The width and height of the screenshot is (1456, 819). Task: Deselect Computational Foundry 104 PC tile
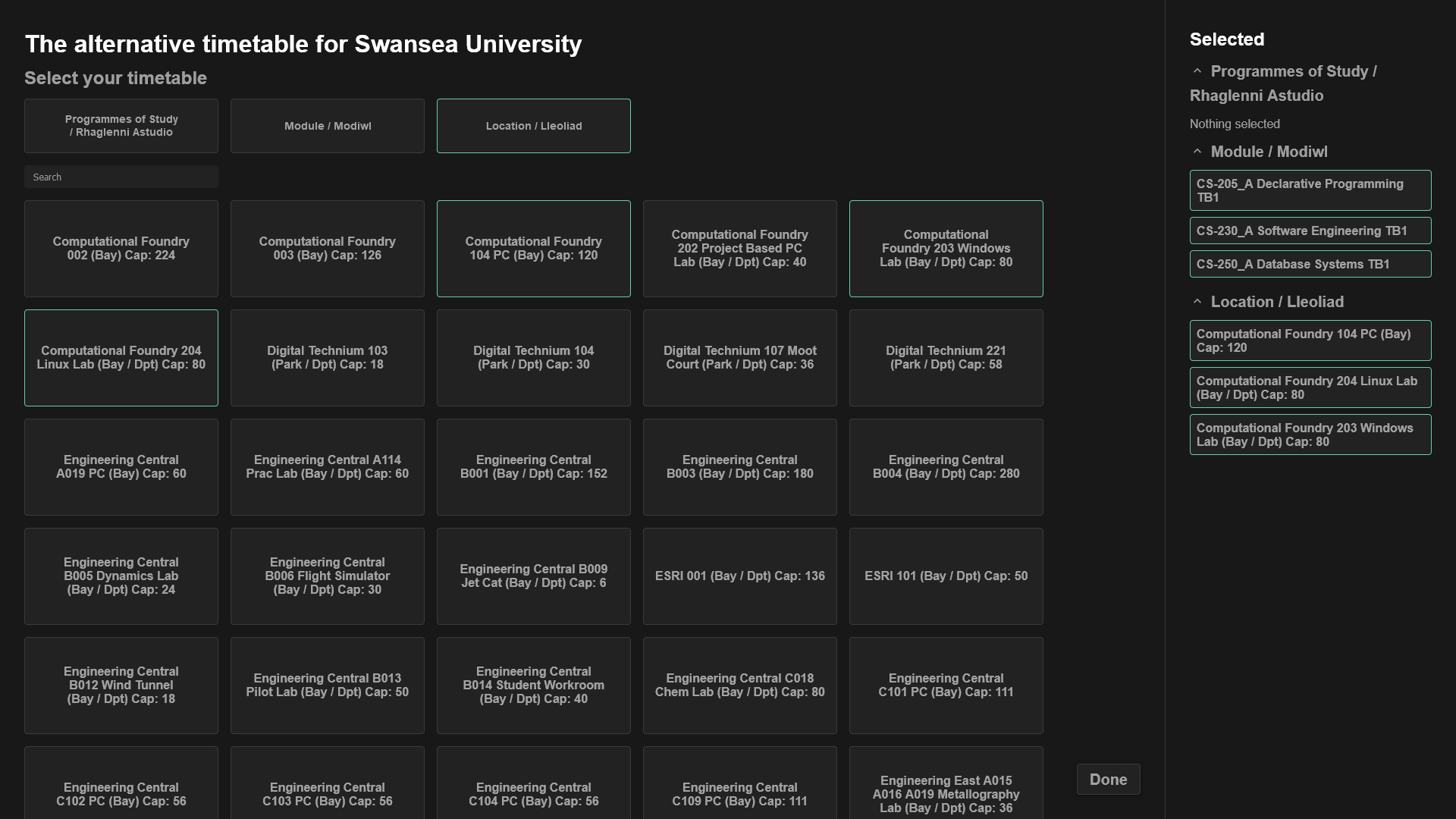click(534, 249)
